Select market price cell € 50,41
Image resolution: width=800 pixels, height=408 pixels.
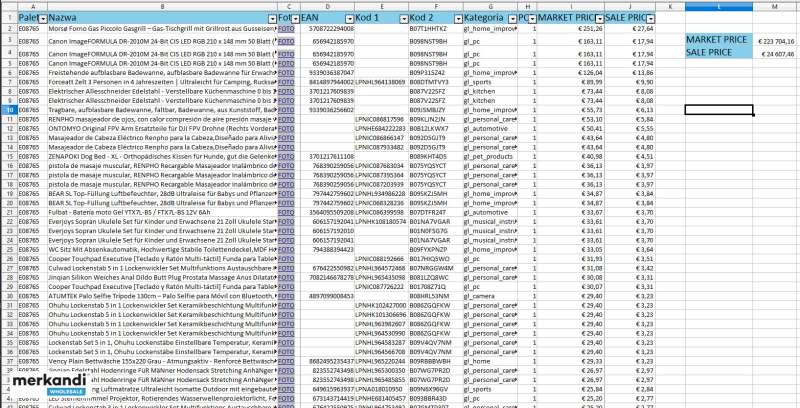tap(571, 129)
